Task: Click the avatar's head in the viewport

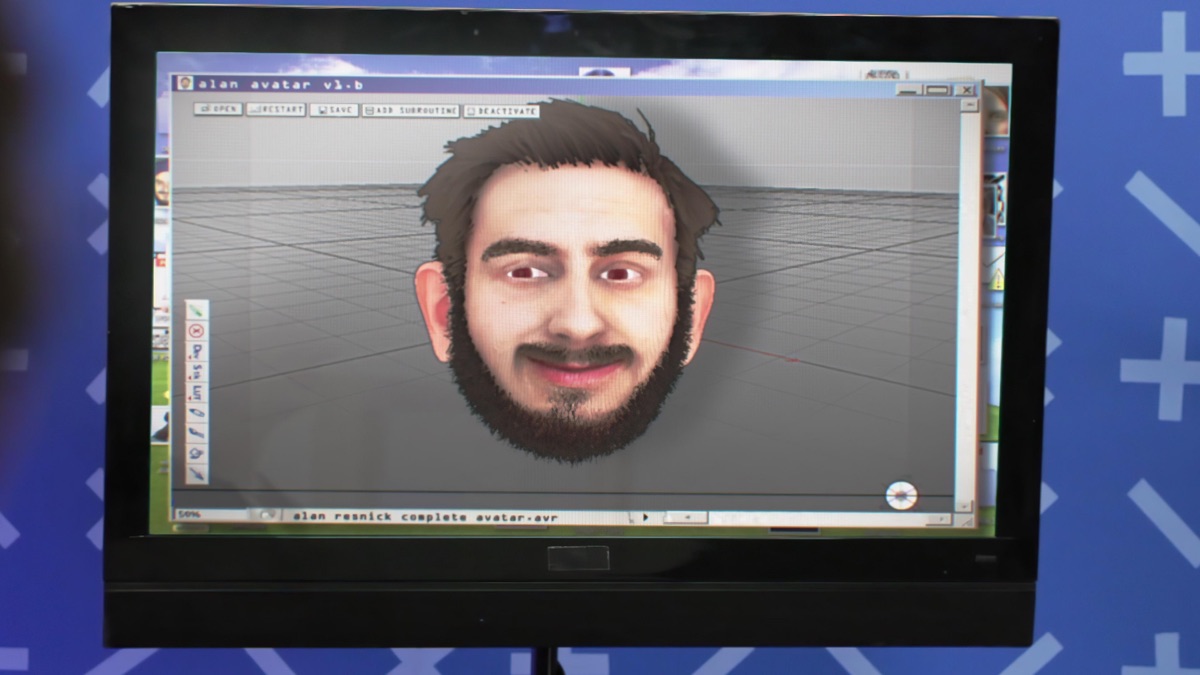Action: [x=567, y=282]
